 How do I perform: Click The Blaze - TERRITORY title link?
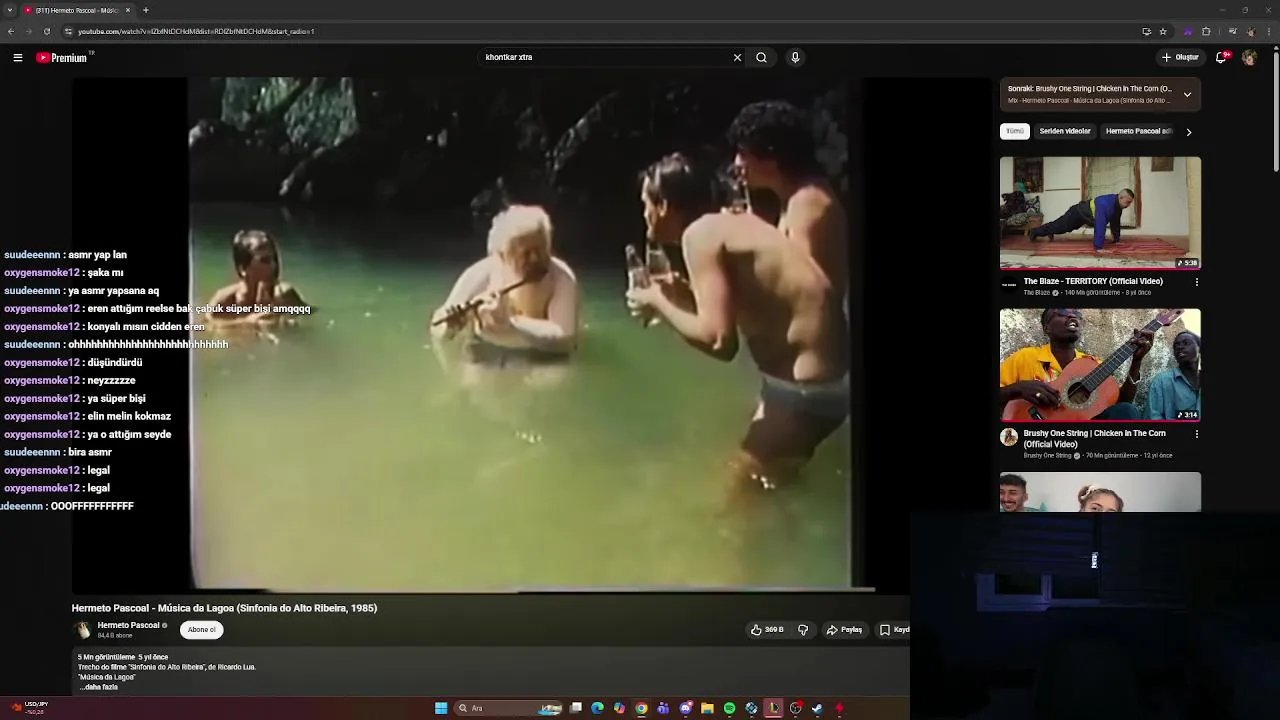(1093, 282)
